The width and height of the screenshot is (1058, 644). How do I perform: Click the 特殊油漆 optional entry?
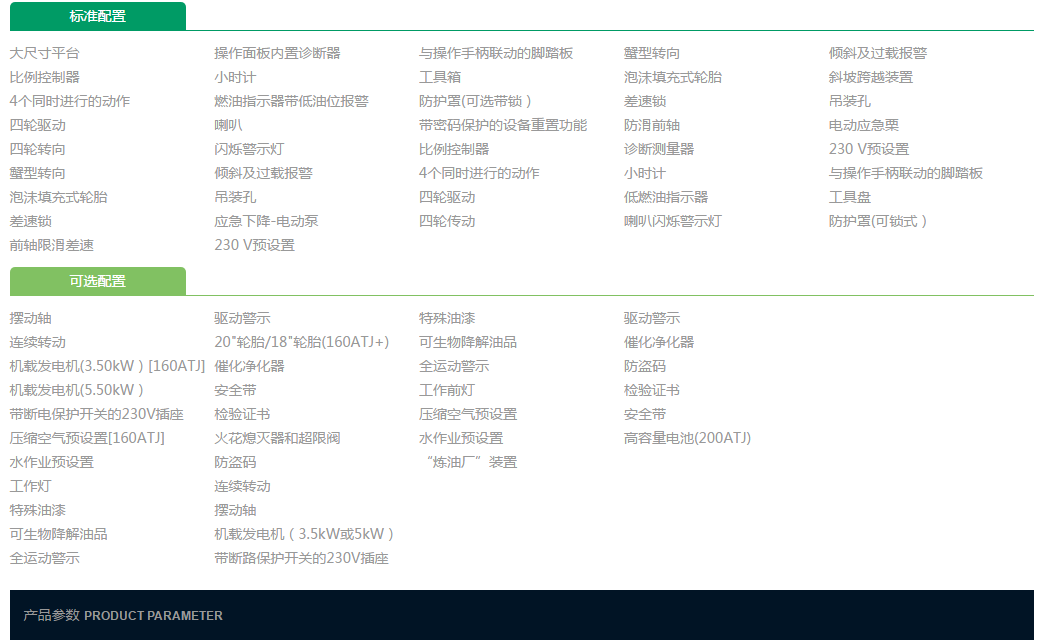click(38, 509)
